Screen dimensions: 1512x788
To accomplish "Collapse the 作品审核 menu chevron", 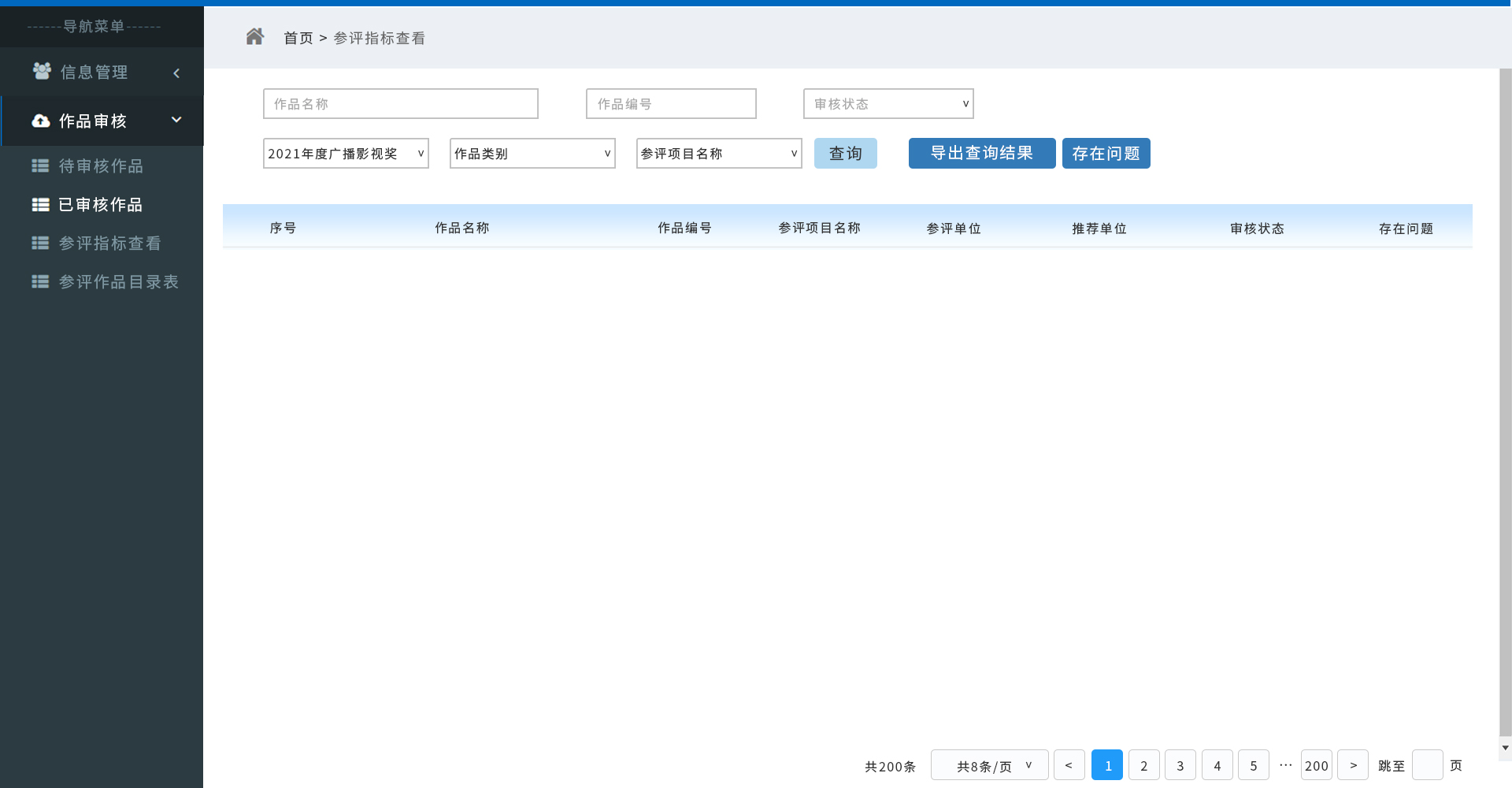I will [x=176, y=120].
